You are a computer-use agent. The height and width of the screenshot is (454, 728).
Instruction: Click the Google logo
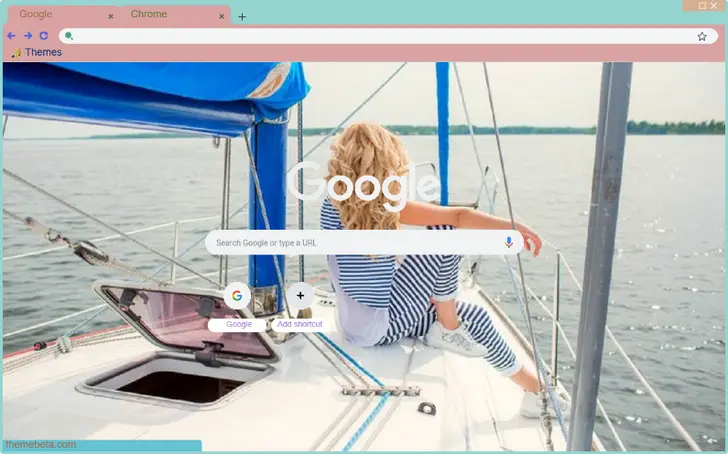(364, 185)
